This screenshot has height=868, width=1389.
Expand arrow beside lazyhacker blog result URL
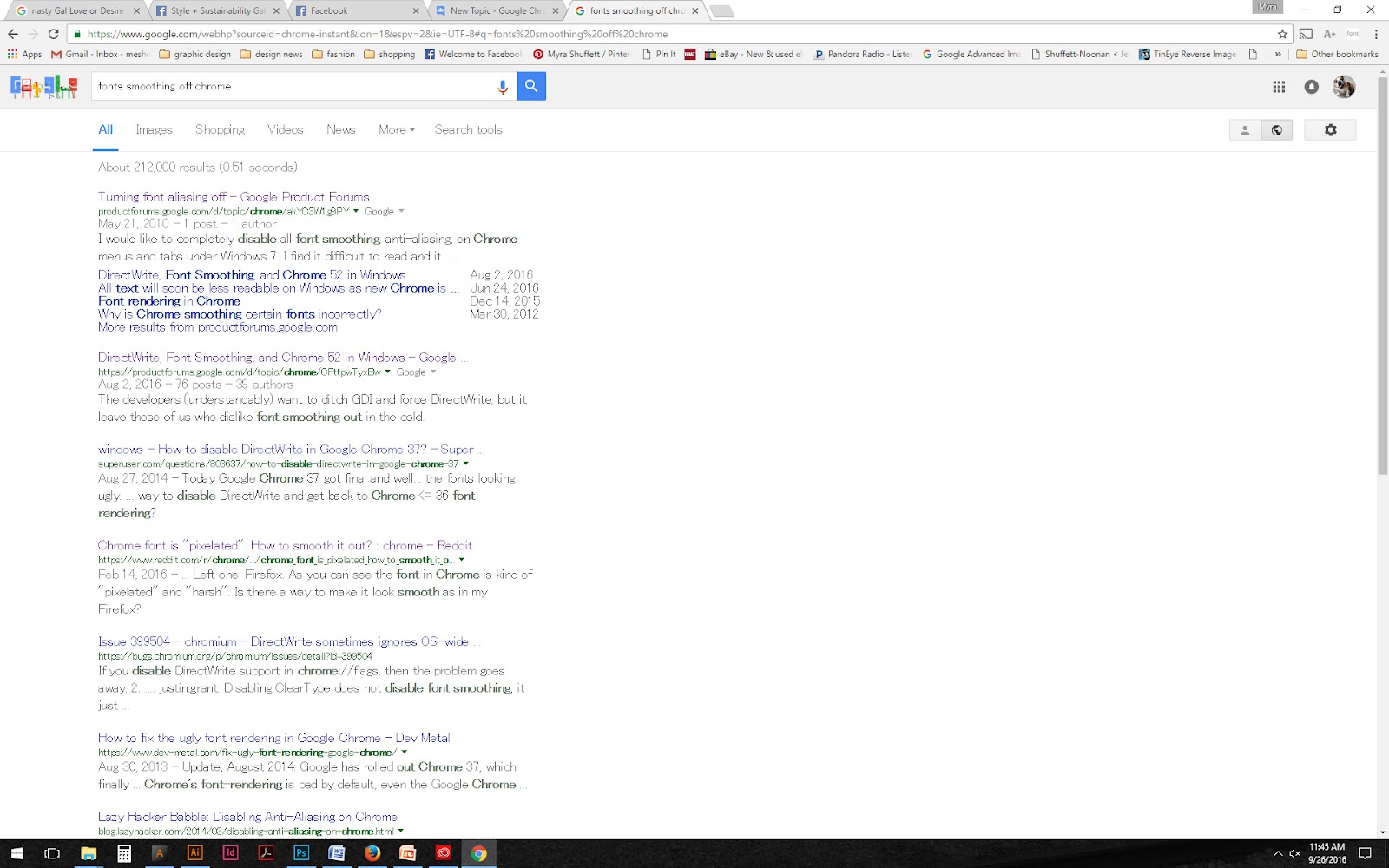(x=400, y=831)
